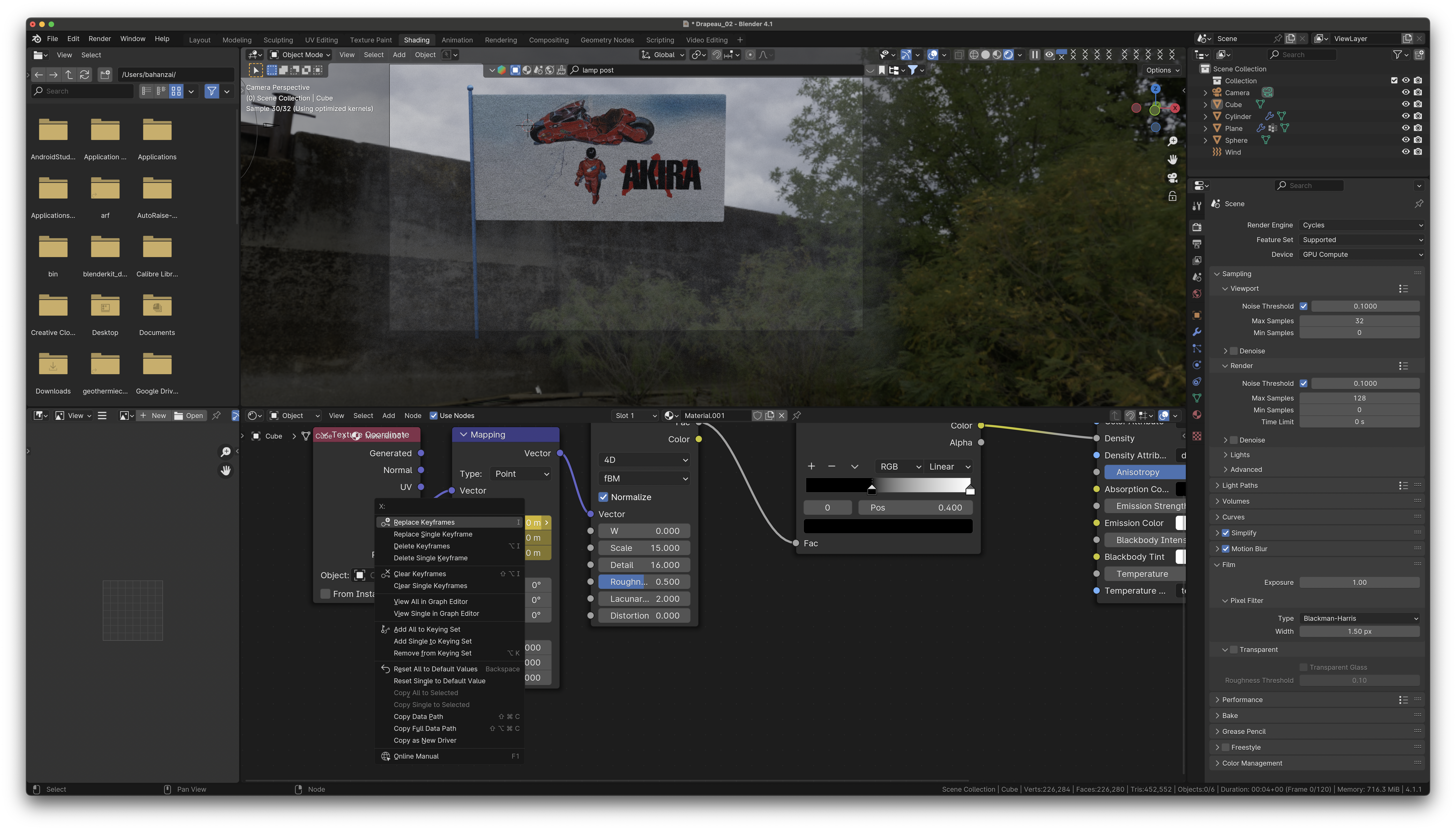
Task: Open the Render menu in top bar
Action: (x=100, y=39)
